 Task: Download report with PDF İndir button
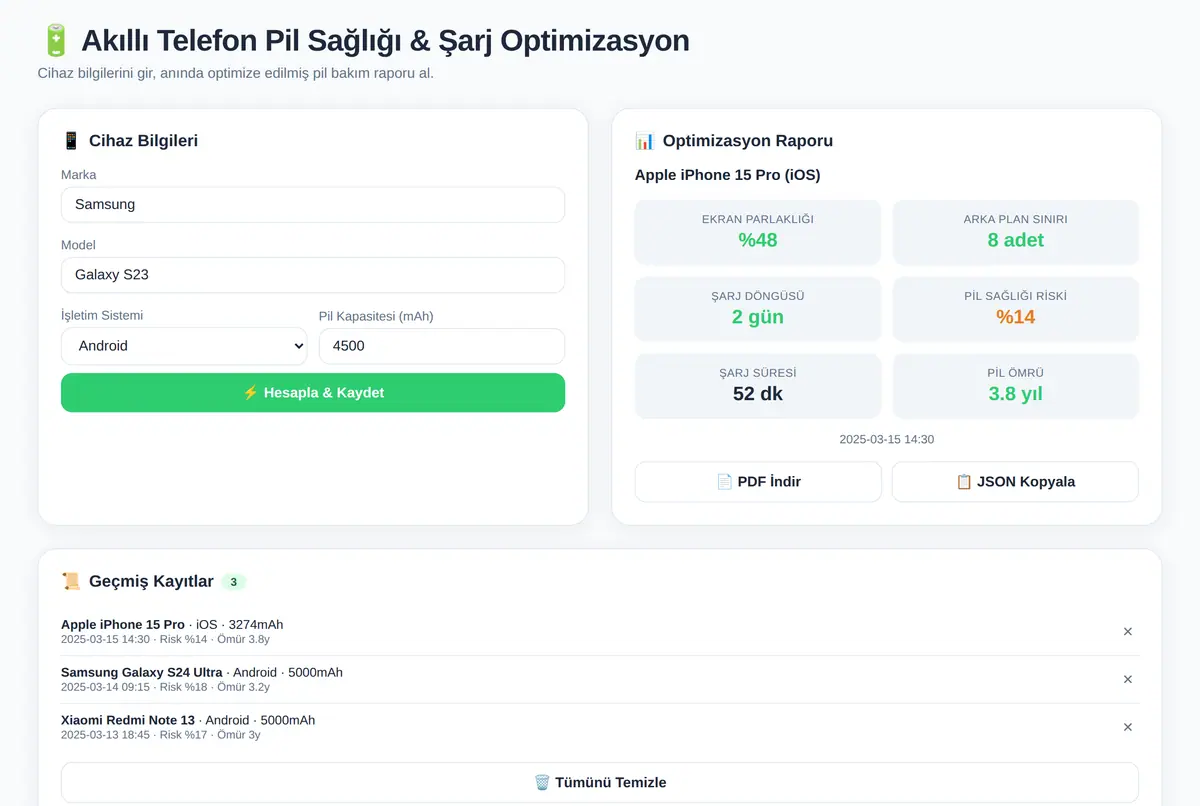pyautogui.click(x=758, y=482)
